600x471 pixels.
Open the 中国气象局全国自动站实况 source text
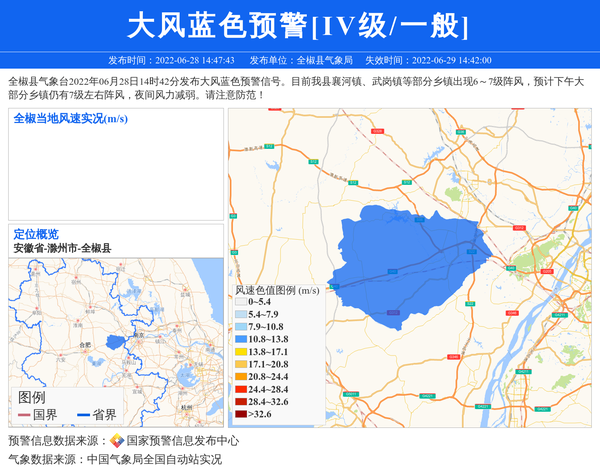(154, 460)
